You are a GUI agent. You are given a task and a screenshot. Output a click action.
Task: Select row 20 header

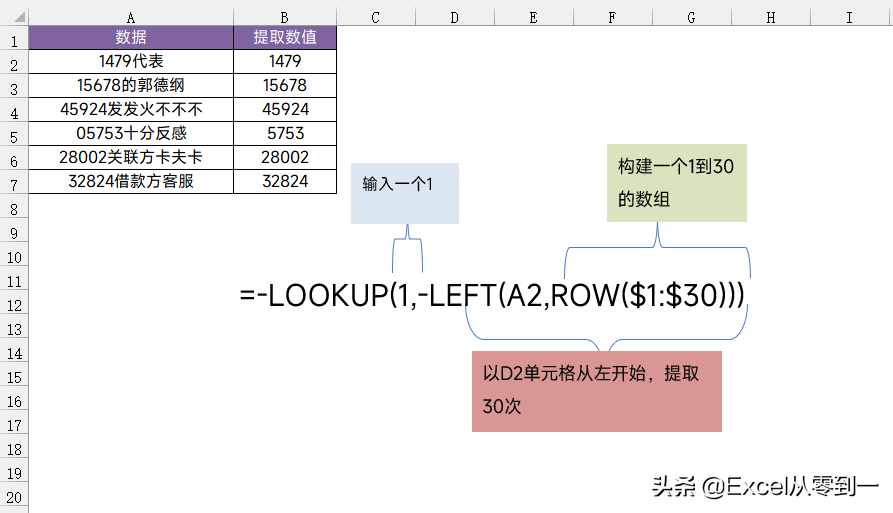[x=14, y=494]
